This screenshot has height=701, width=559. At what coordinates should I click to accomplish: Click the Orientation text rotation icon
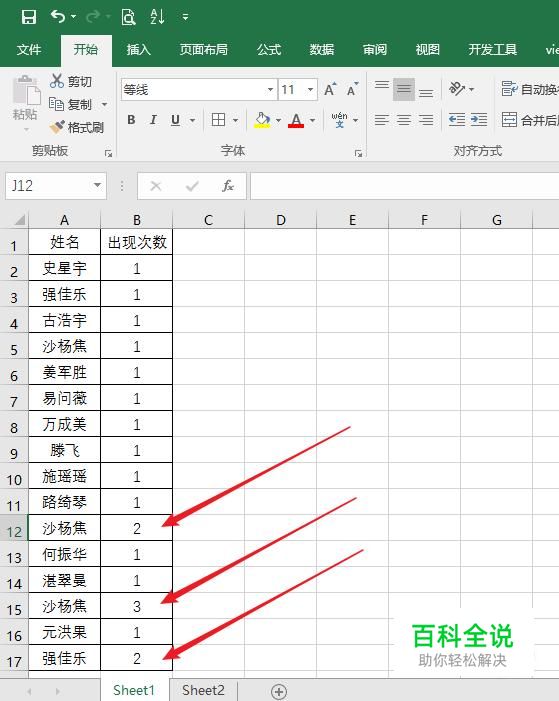[457, 89]
